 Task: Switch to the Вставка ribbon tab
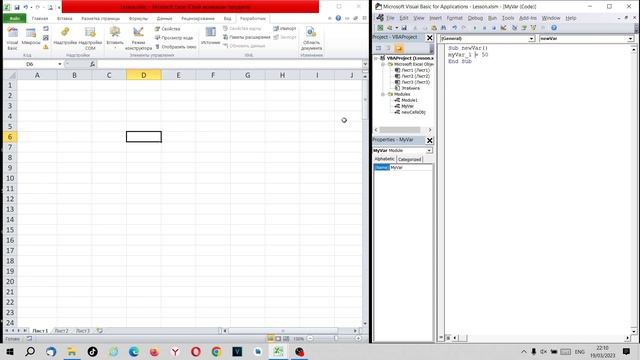pyautogui.click(x=64, y=18)
